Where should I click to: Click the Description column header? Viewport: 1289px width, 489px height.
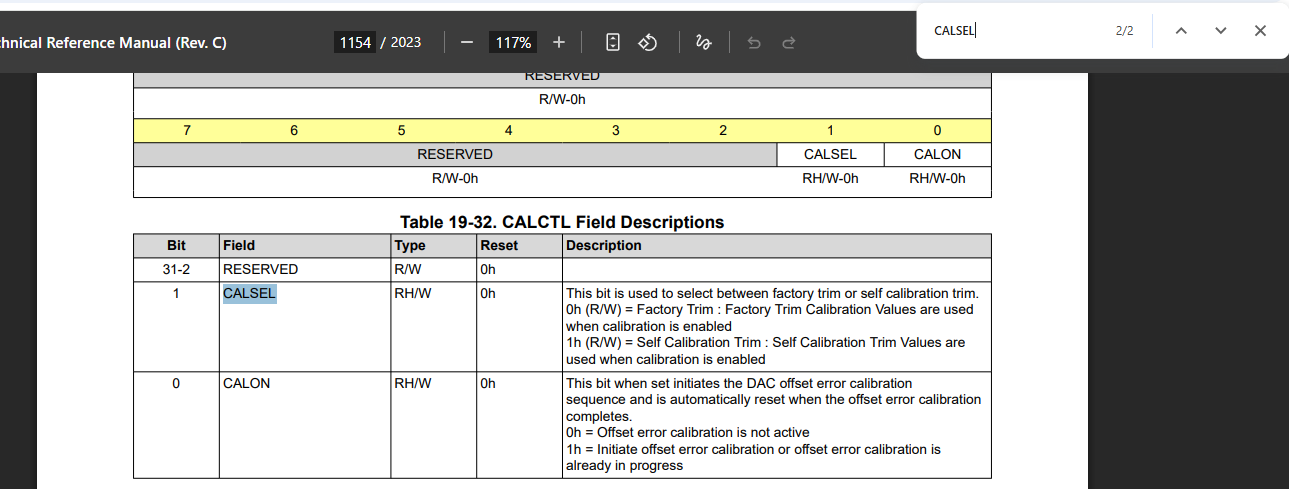(x=604, y=245)
